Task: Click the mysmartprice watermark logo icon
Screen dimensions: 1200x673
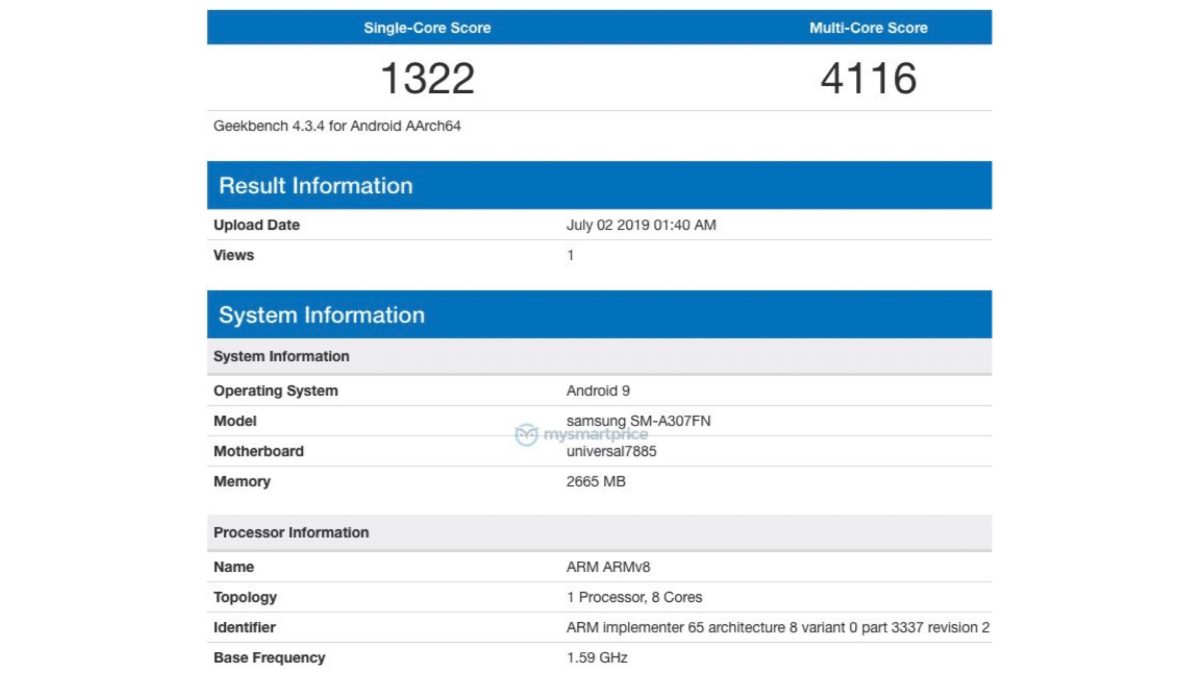Action: pyautogui.click(x=526, y=435)
